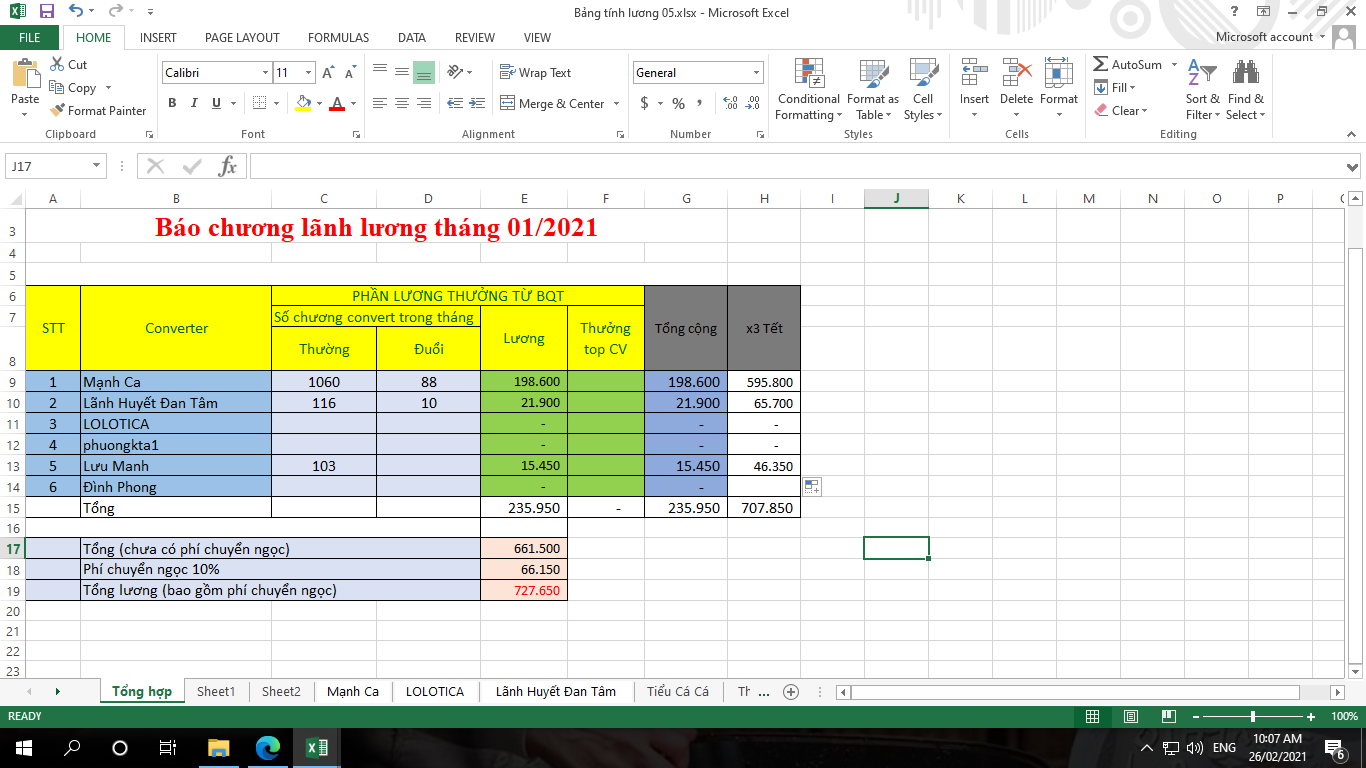Select cell E19 with value 727.650

click(524, 591)
